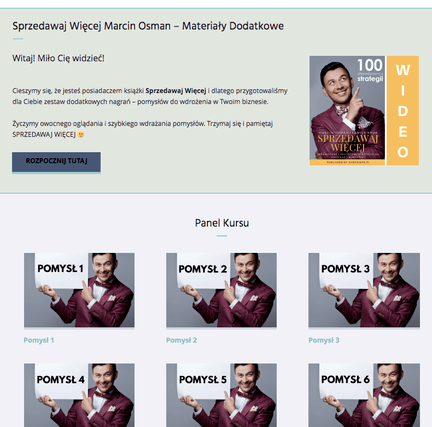
Task: Click the bold Sprzedawaj Więcej text
Action: click(176, 91)
